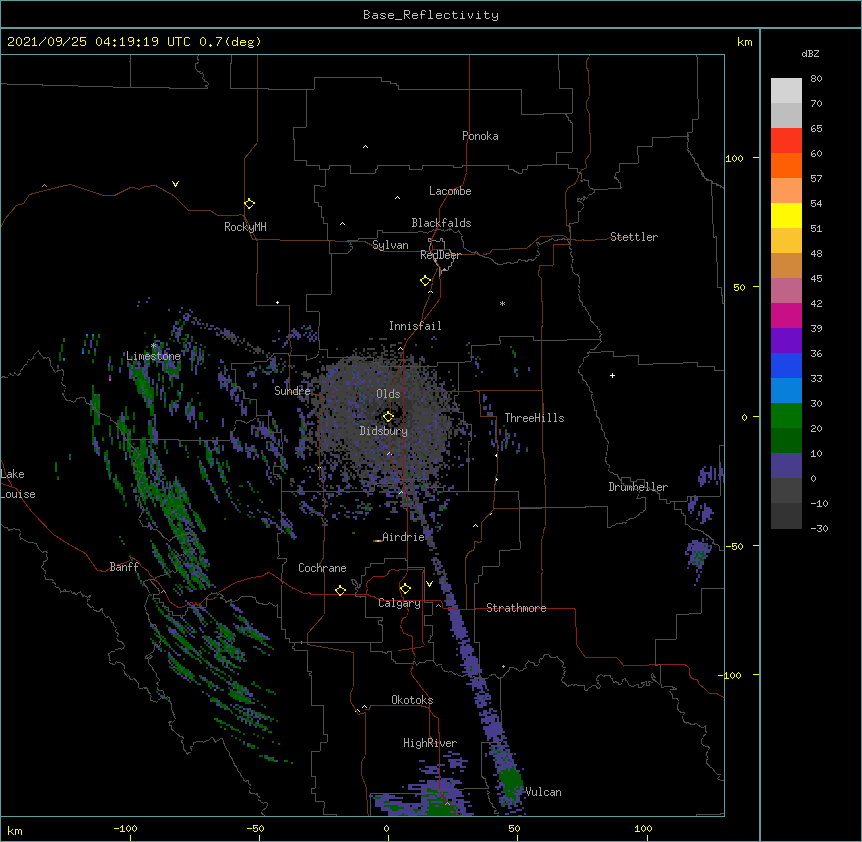Click the Cochrane label
The image size is (862, 842).
click(x=322, y=568)
